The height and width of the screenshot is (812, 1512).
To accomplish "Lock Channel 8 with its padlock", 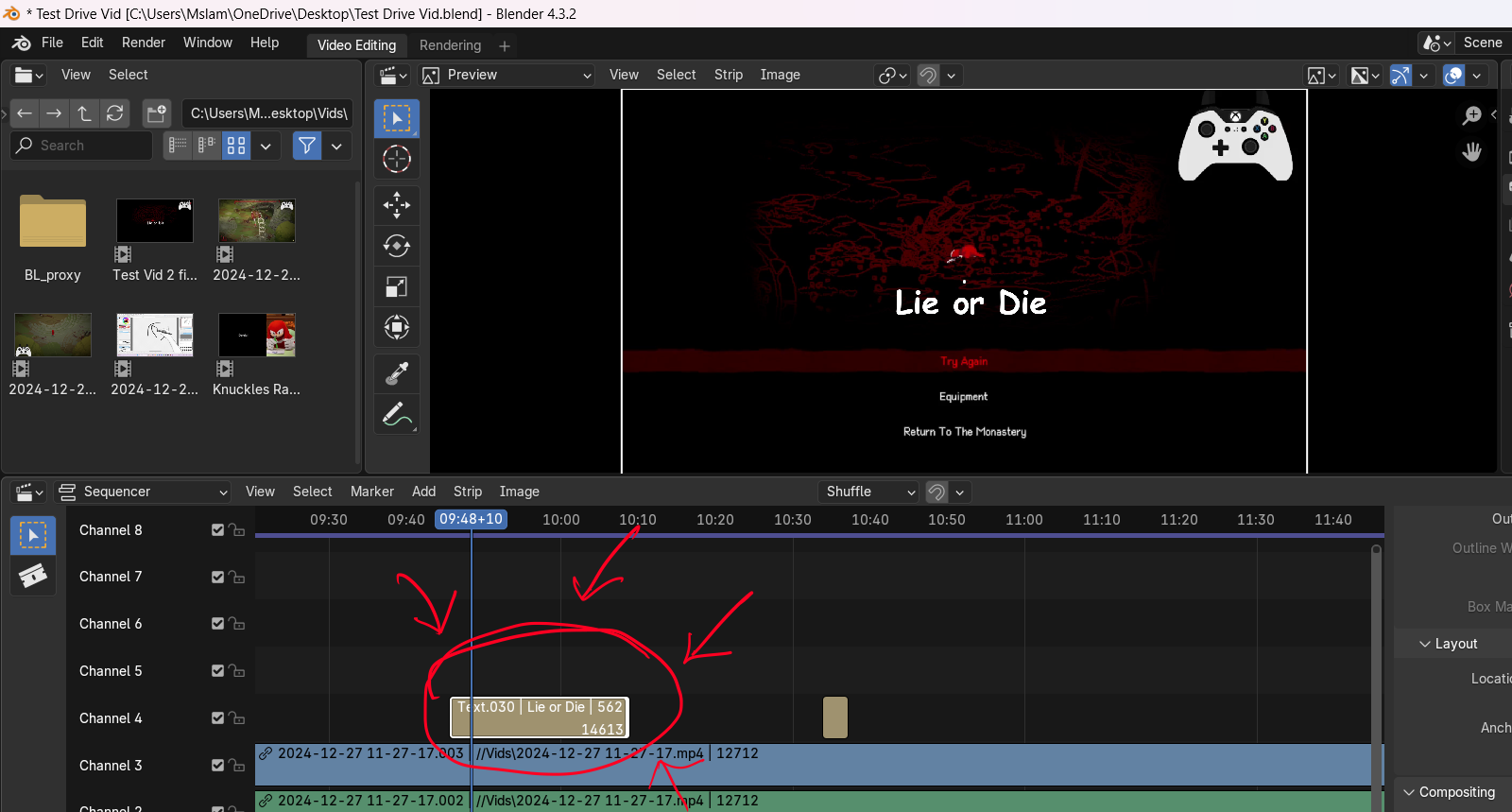I will click(237, 530).
